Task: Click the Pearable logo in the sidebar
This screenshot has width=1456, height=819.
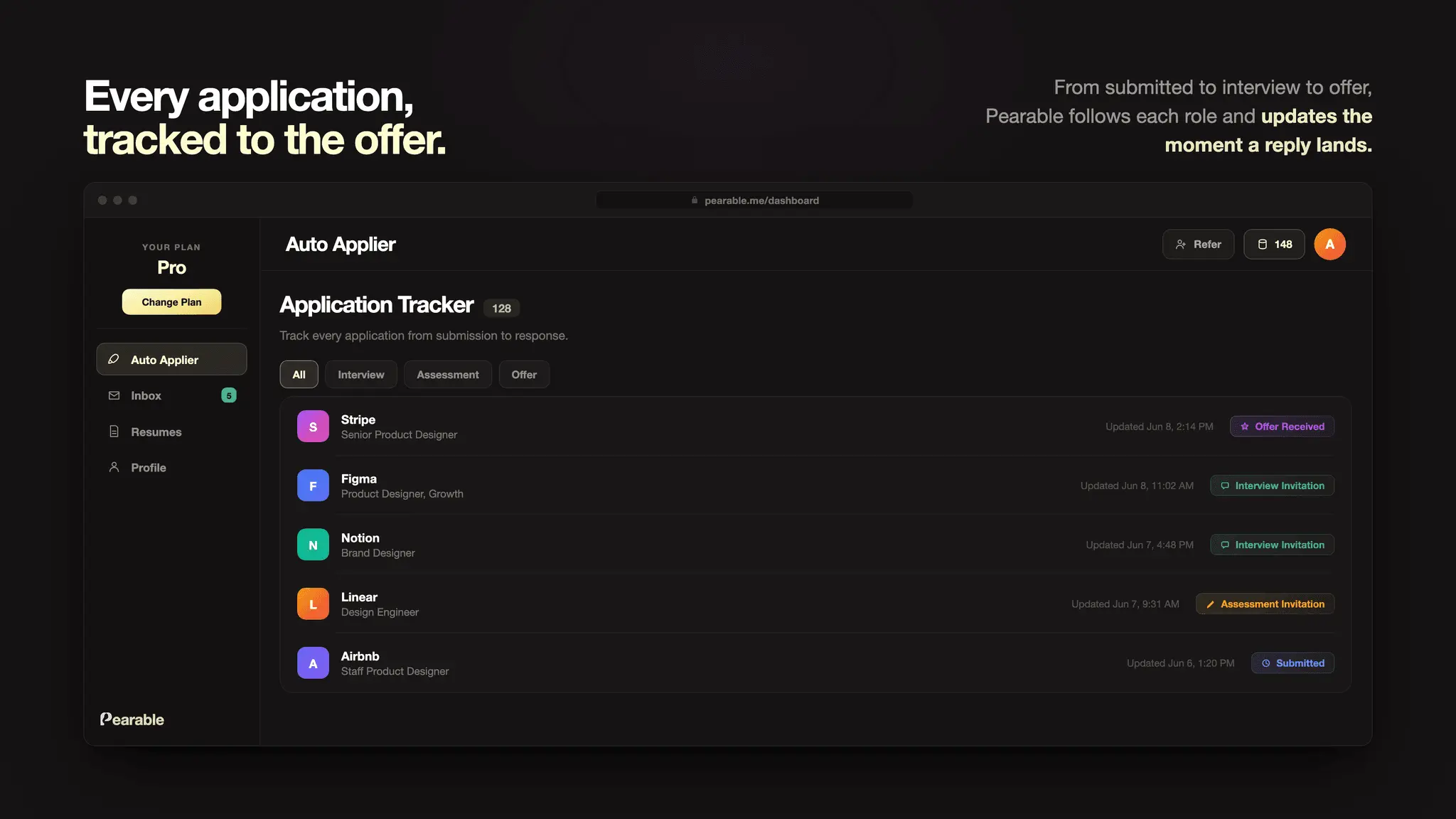Action: coord(132,719)
